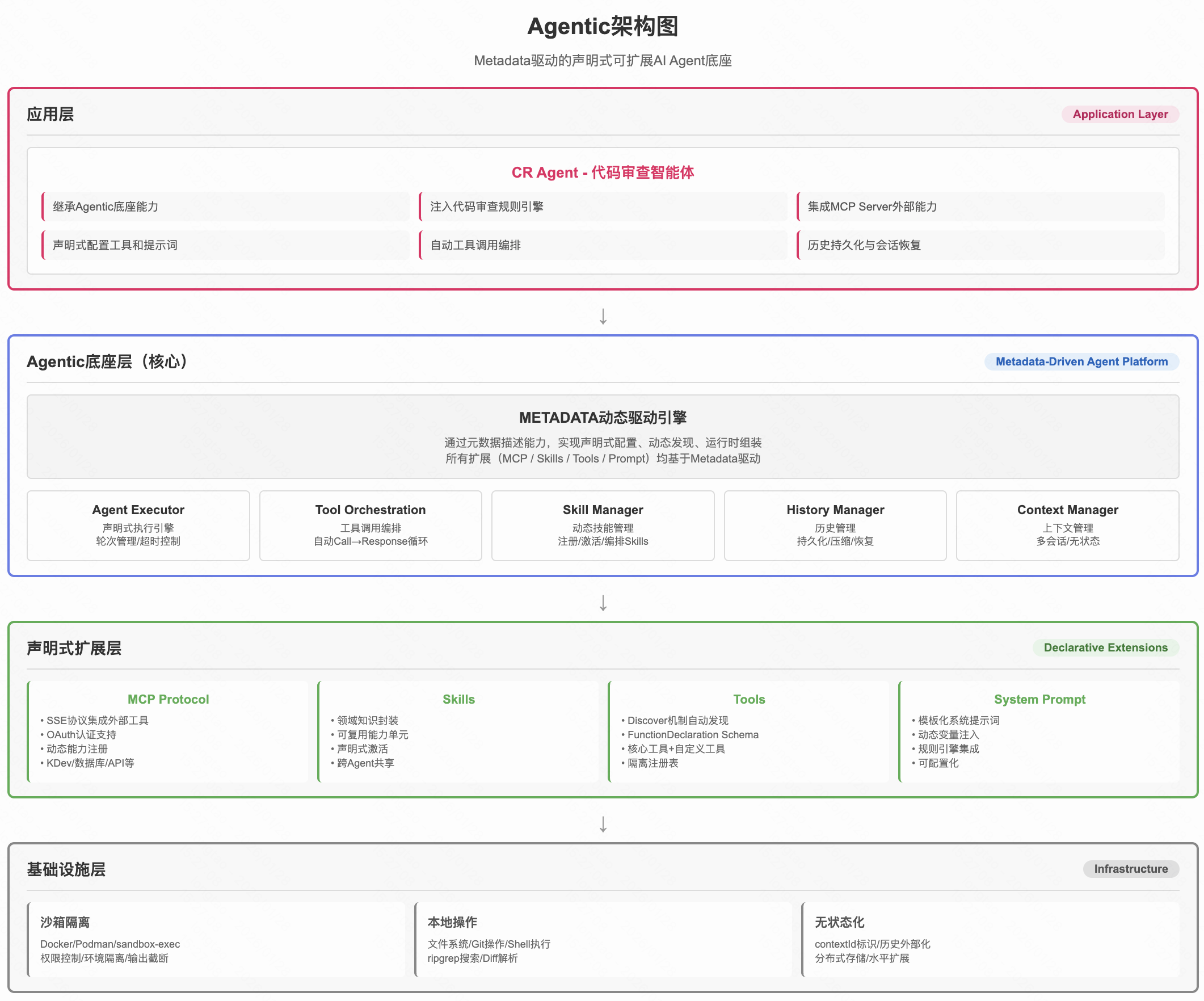
Task: Select the 自动工具调用编排 item
Action: (475, 245)
